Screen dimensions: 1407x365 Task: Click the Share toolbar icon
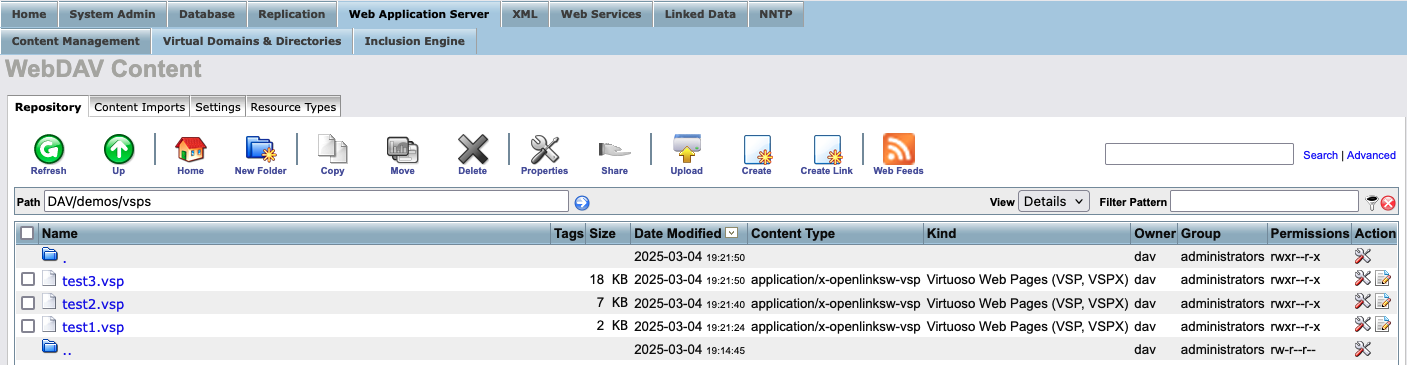coord(614,150)
